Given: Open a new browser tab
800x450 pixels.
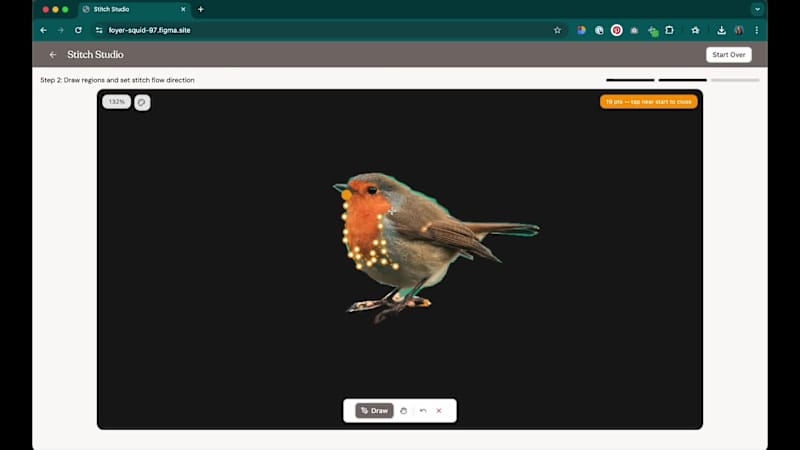Looking at the screenshot, I should coord(201,9).
